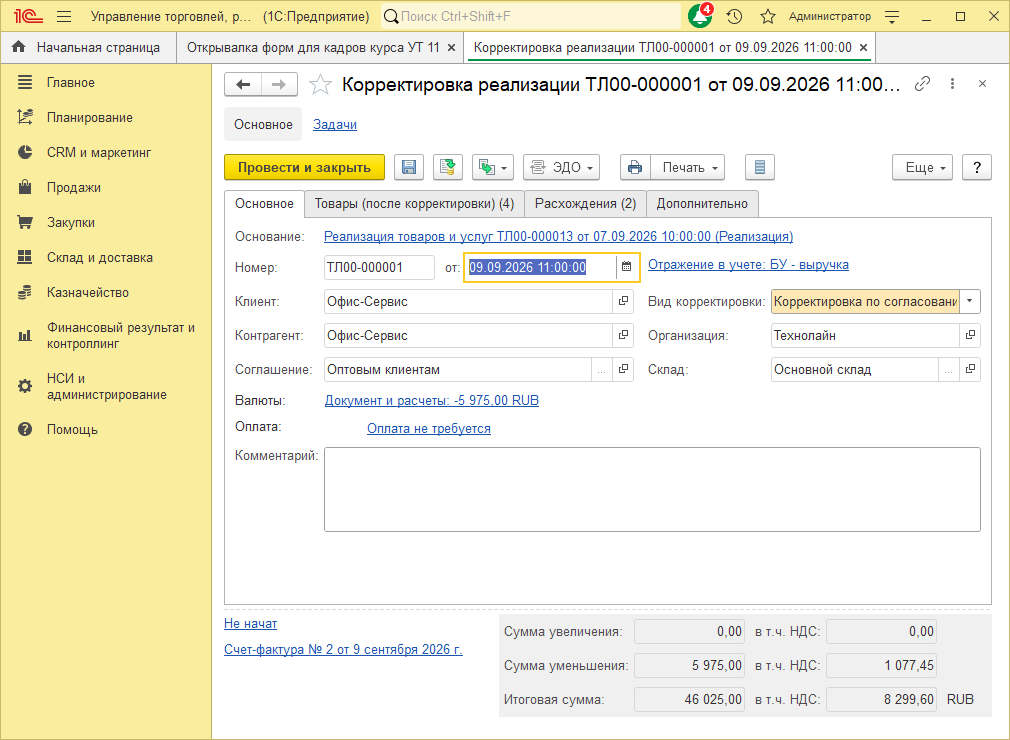1010x740 pixels.
Task: Switch to Расхождения (2) tab
Action: 585,204
